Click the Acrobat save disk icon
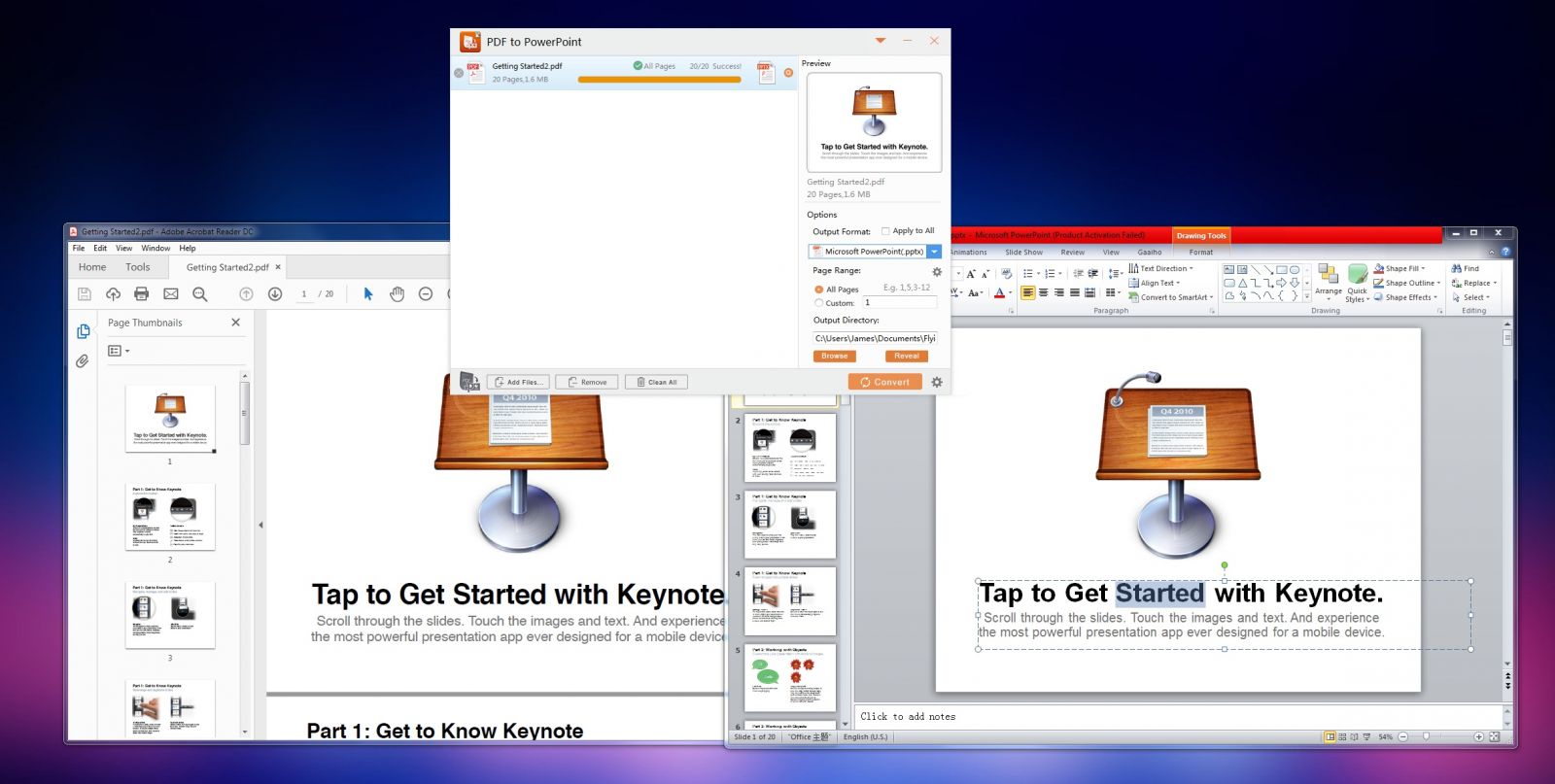This screenshot has width=1555, height=784. coord(85,293)
